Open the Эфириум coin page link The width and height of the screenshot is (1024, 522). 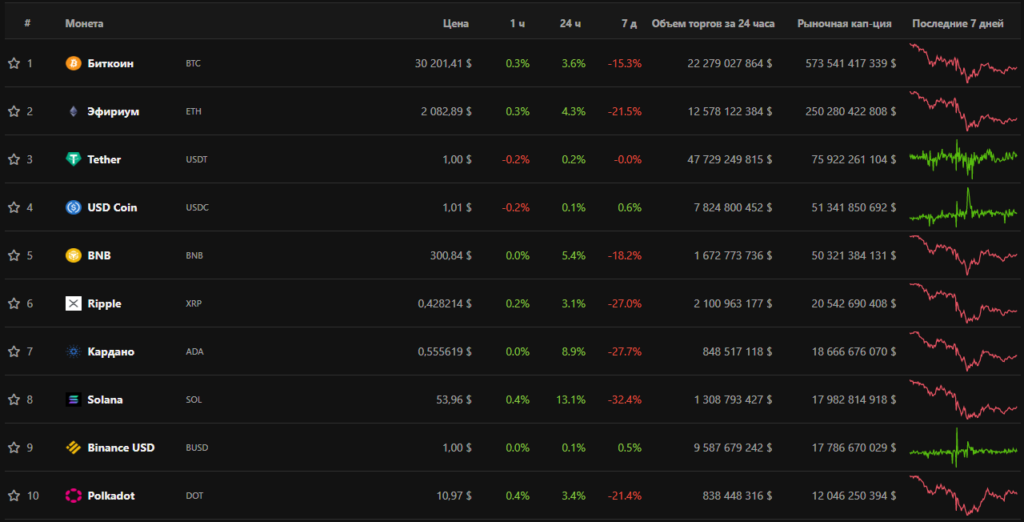point(113,112)
